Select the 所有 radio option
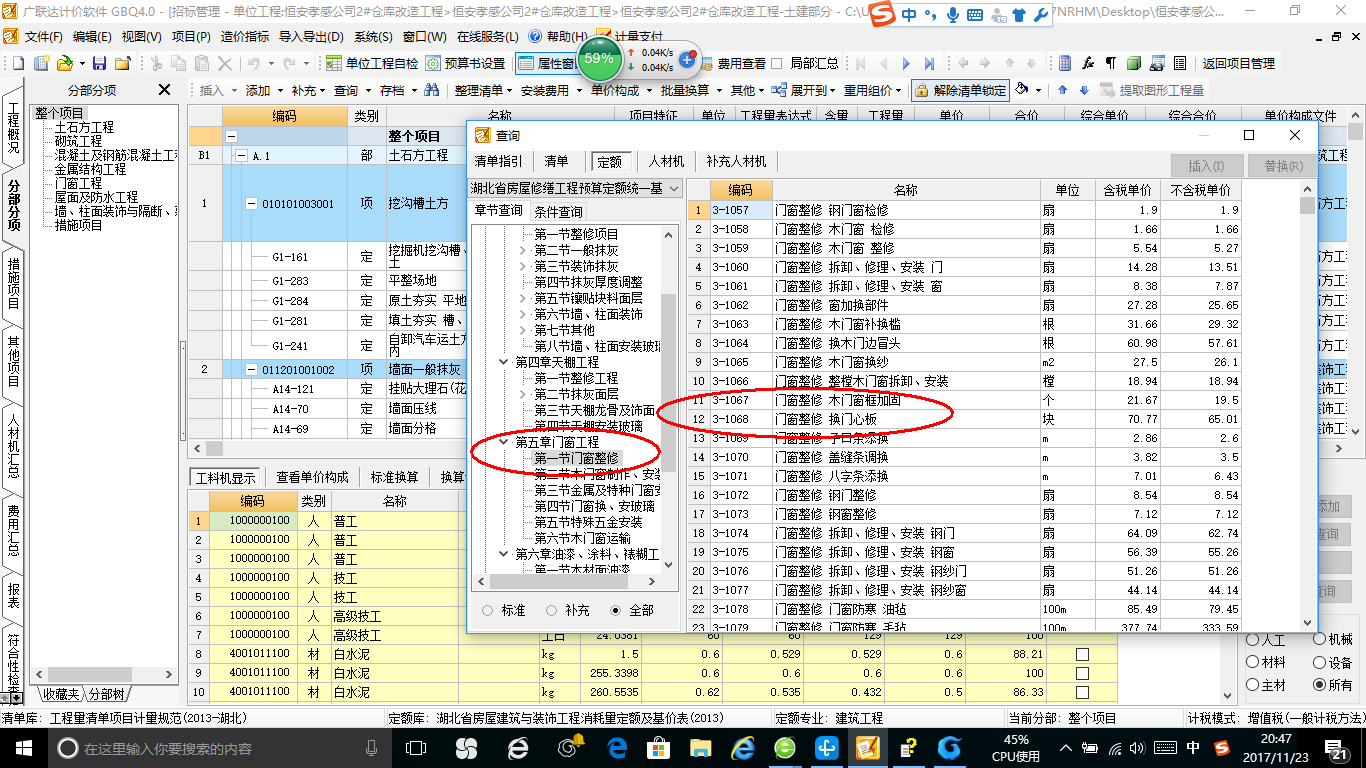 click(x=1320, y=686)
